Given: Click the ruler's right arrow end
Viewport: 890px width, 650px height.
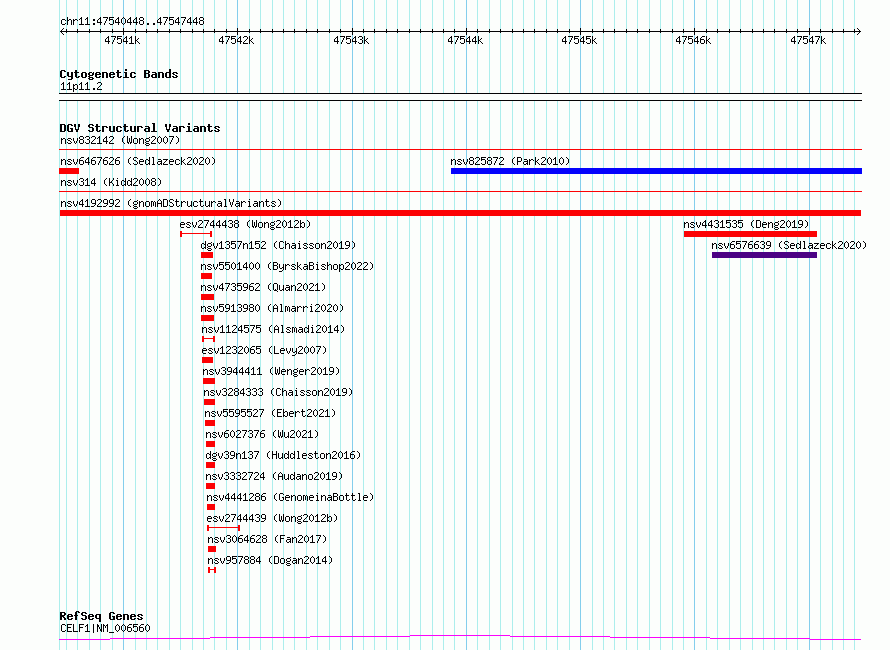Looking at the screenshot, I should [858, 31].
